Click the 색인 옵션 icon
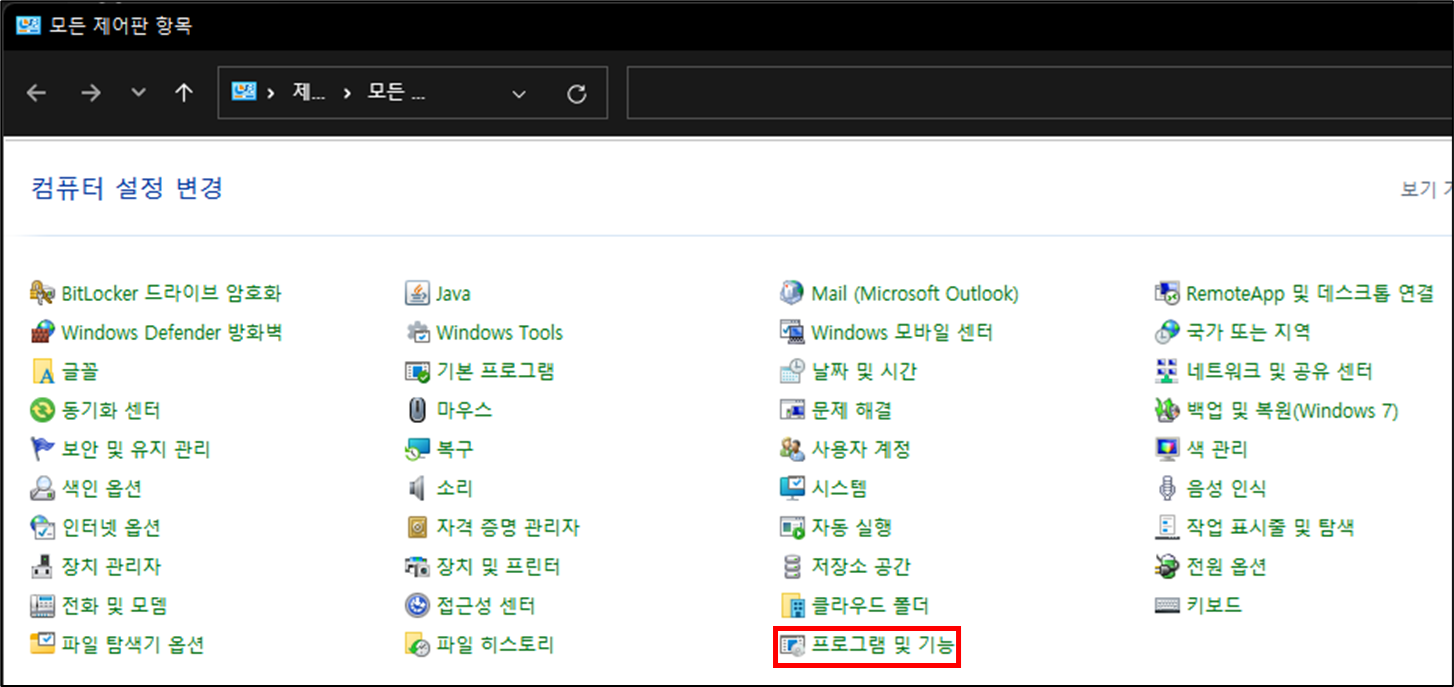This screenshot has height=687, width=1454. tap(42, 488)
